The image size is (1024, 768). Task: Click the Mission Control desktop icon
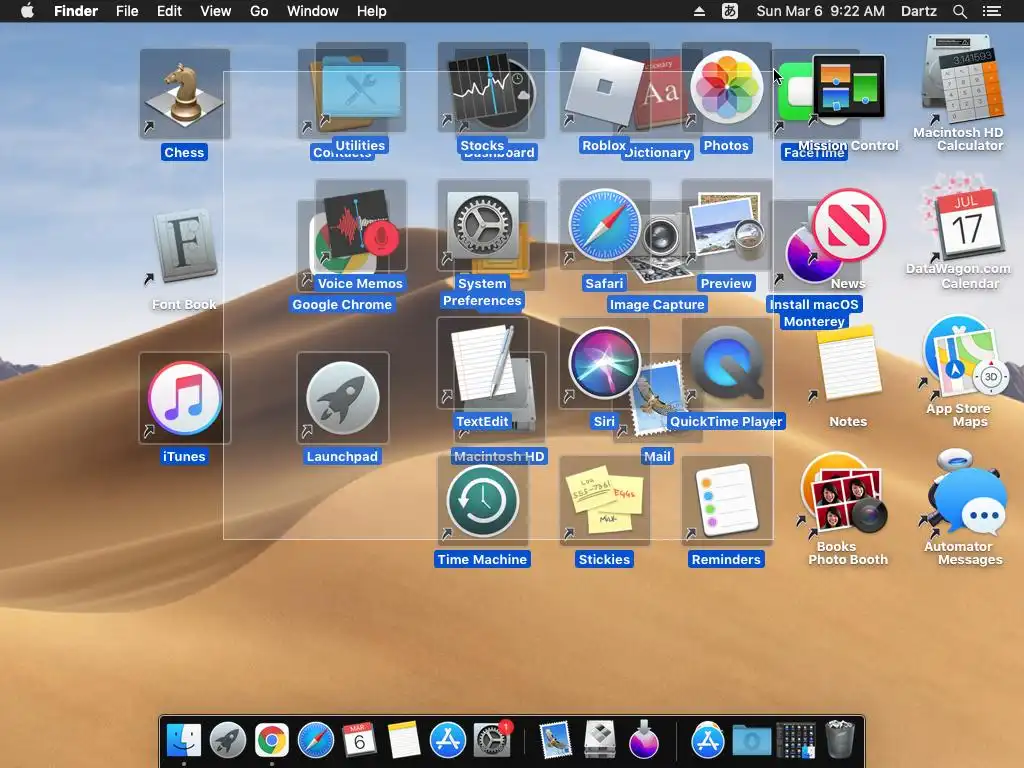[x=848, y=86]
